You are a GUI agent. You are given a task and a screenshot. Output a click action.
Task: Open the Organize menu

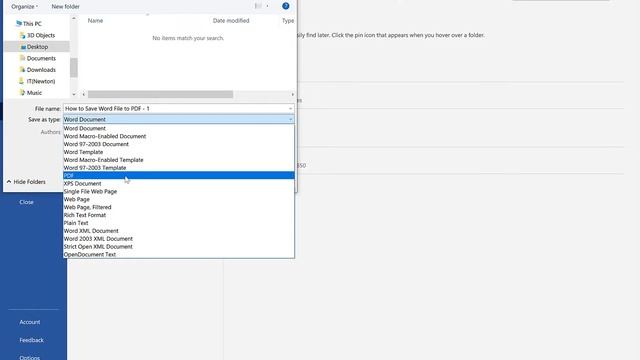point(24,7)
